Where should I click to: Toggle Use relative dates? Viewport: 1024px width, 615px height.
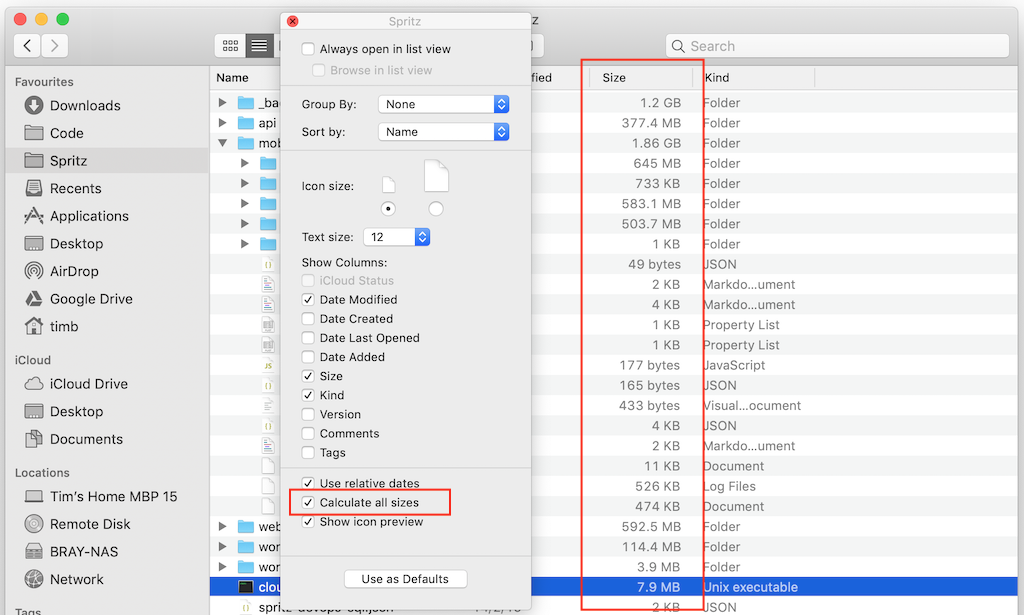(x=308, y=483)
